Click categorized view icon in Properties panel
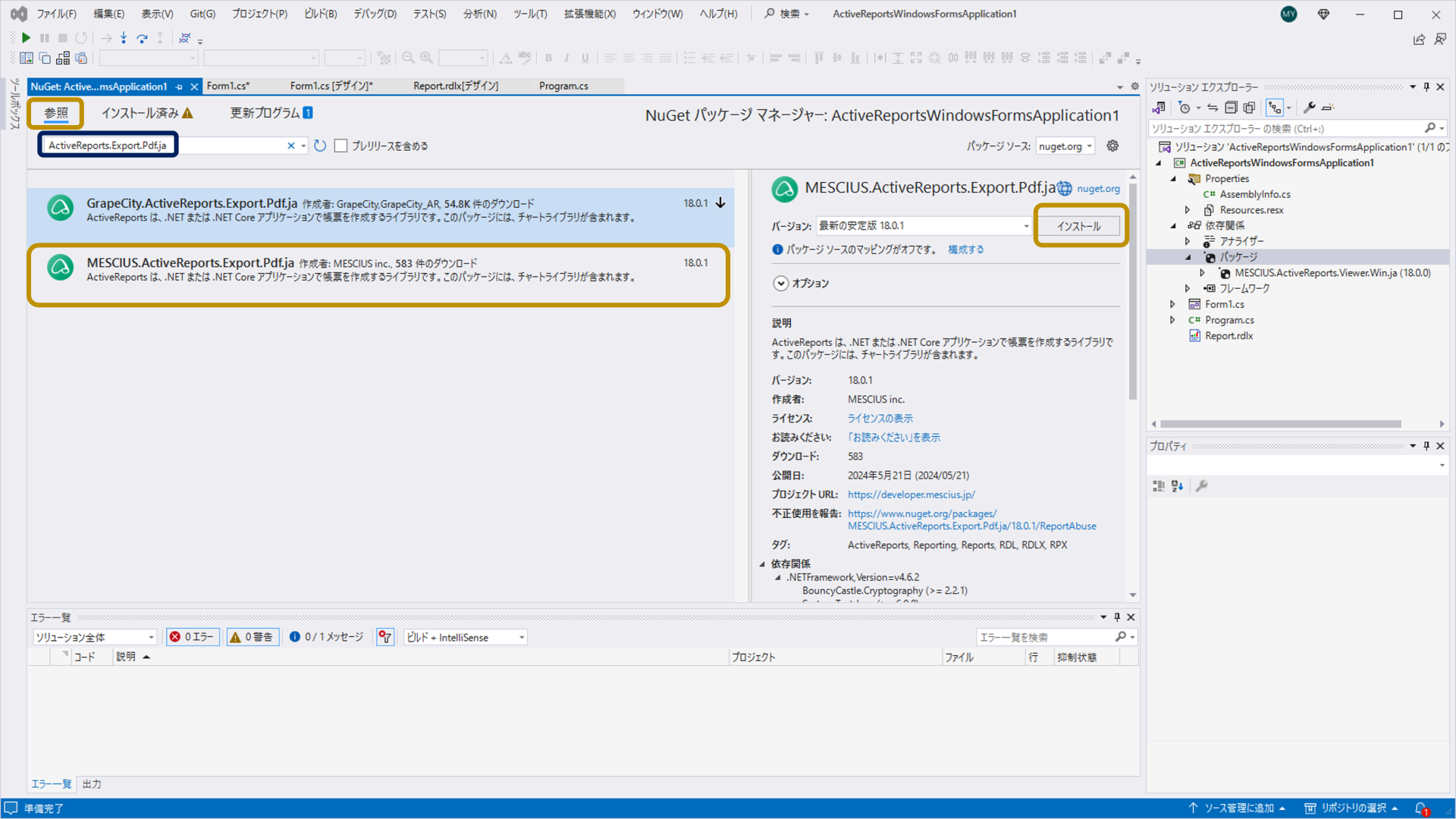Viewport: 1456px width, 819px height. pyautogui.click(x=1159, y=486)
